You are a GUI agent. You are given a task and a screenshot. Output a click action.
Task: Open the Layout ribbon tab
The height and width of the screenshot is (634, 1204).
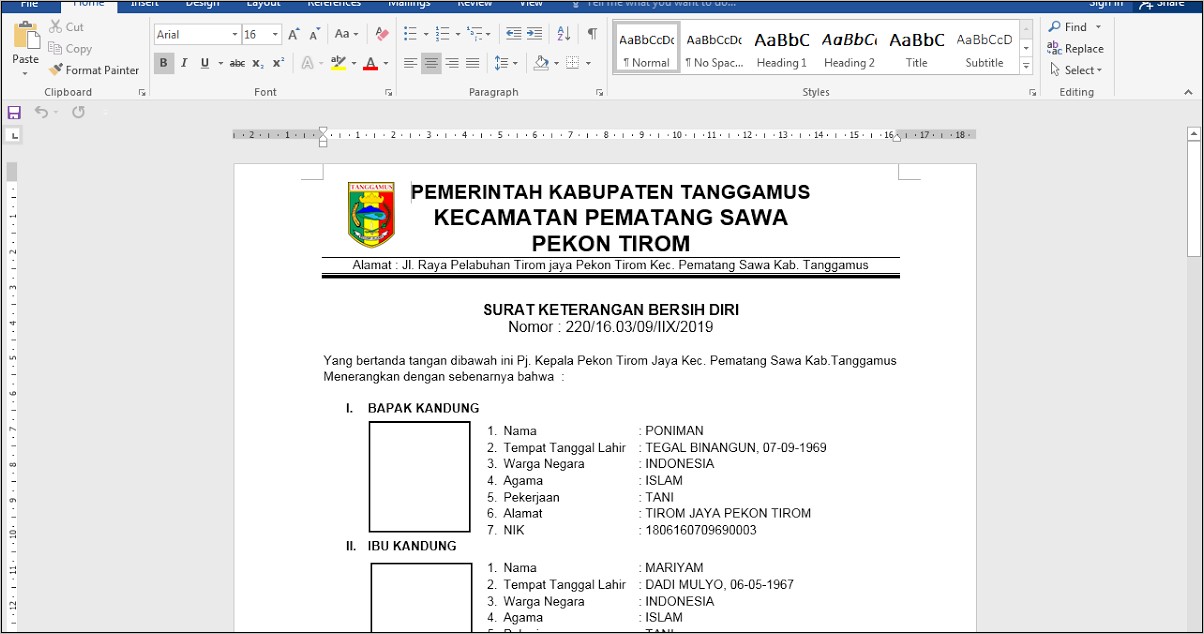coord(263,4)
